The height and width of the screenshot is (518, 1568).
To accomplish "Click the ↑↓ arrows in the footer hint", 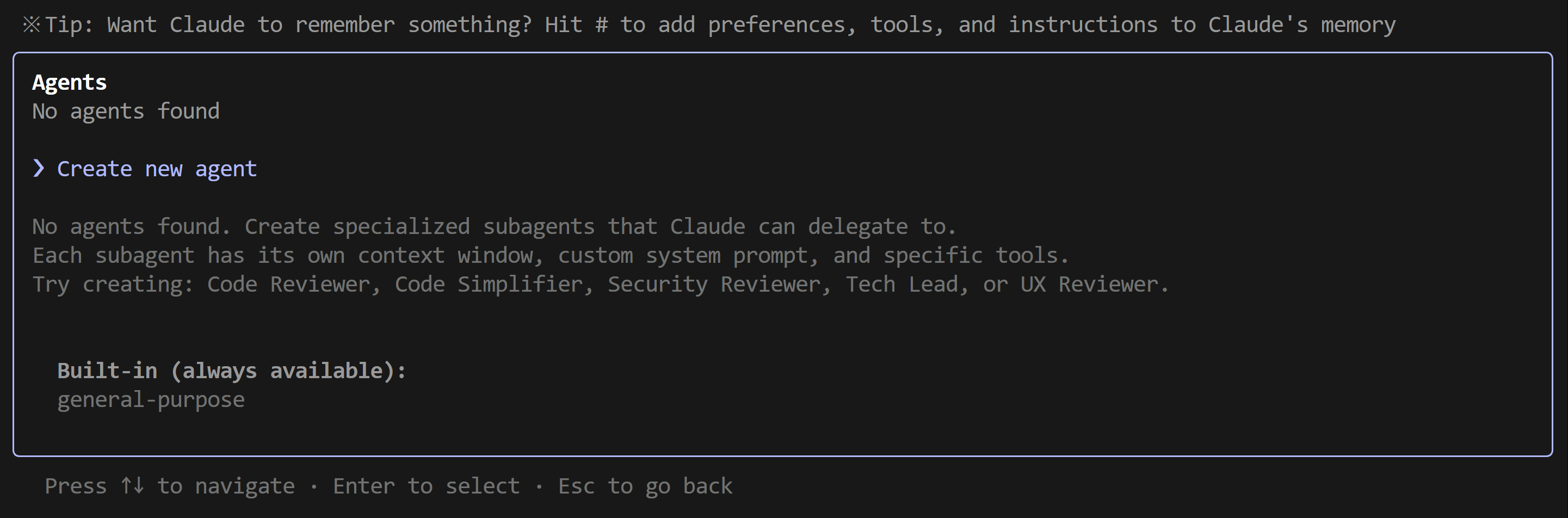I will 132,486.
